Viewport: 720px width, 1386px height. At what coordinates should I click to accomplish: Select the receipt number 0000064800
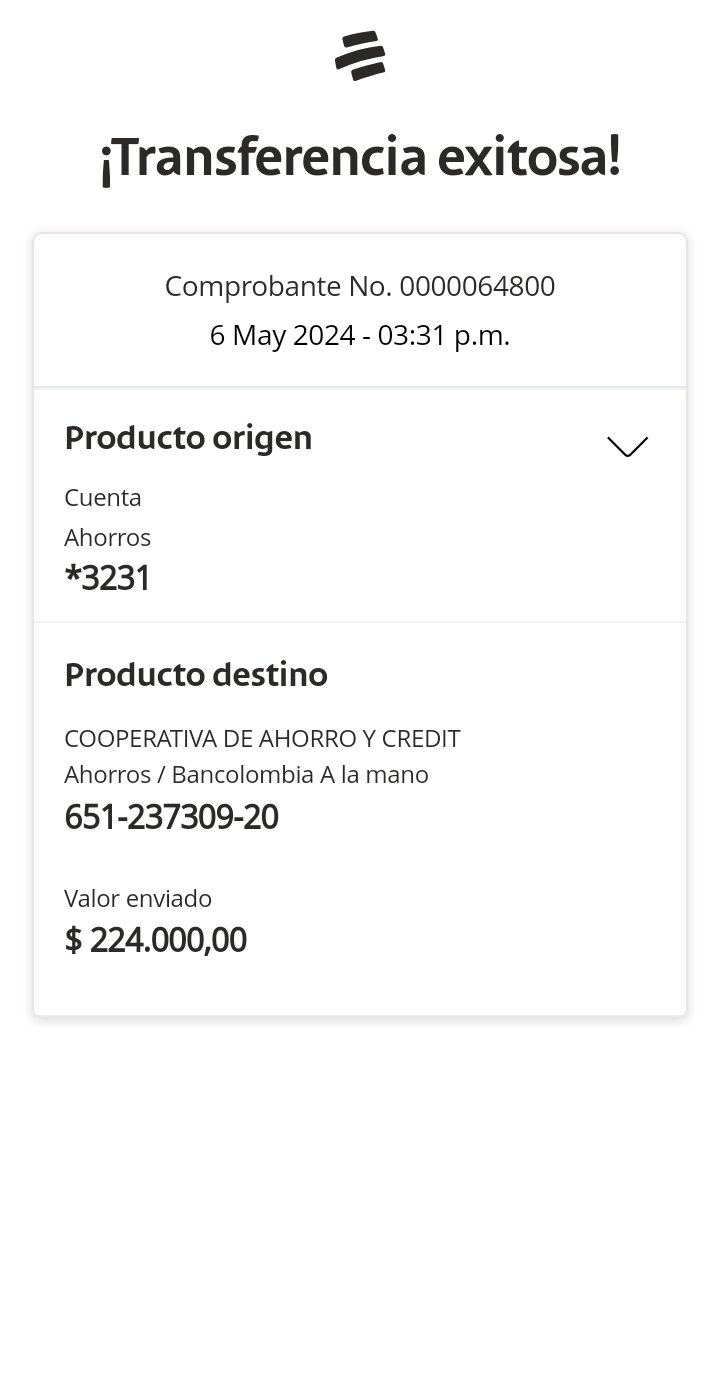(477, 287)
